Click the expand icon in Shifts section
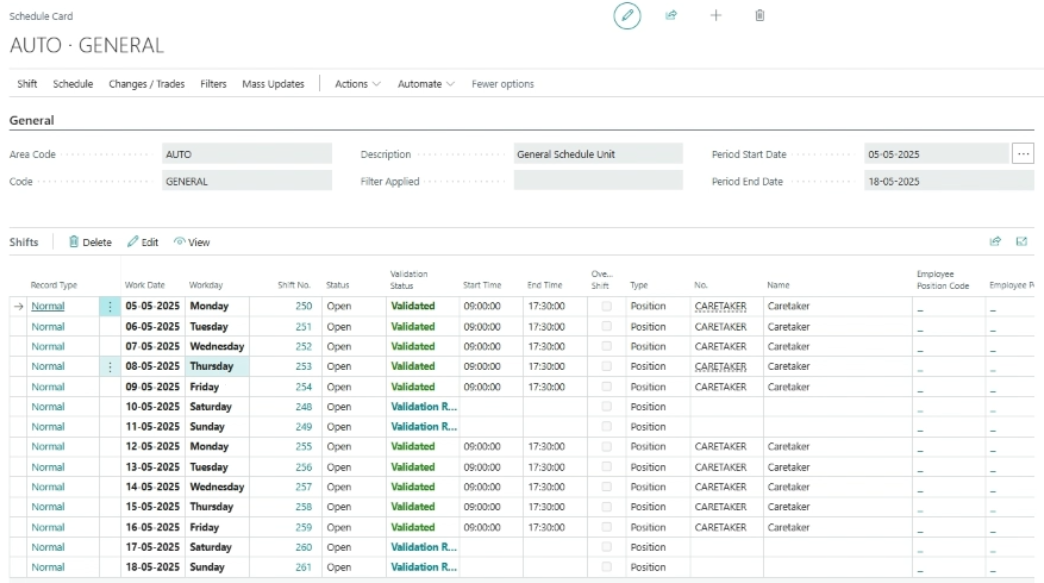 point(1022,242)
